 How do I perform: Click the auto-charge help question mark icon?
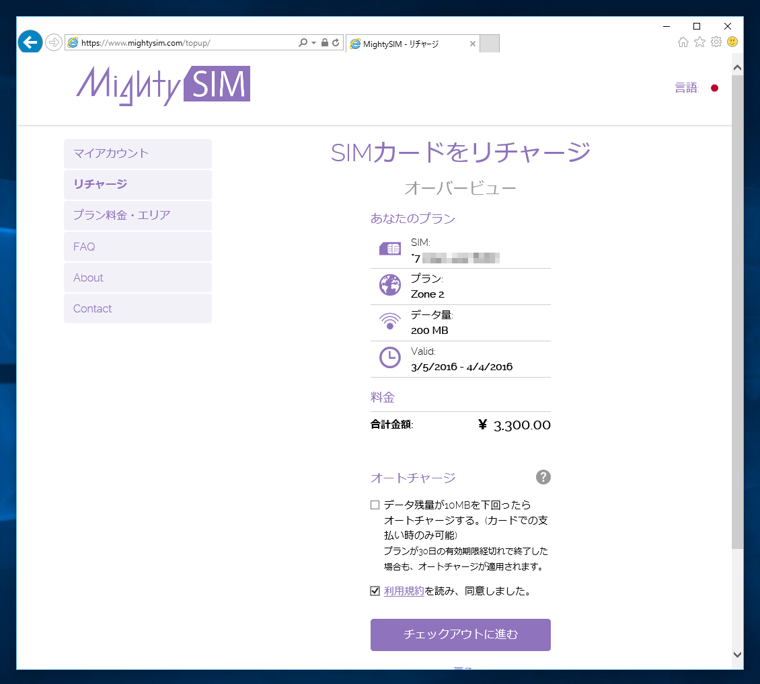pyautogui.click(x=543, y=477)
